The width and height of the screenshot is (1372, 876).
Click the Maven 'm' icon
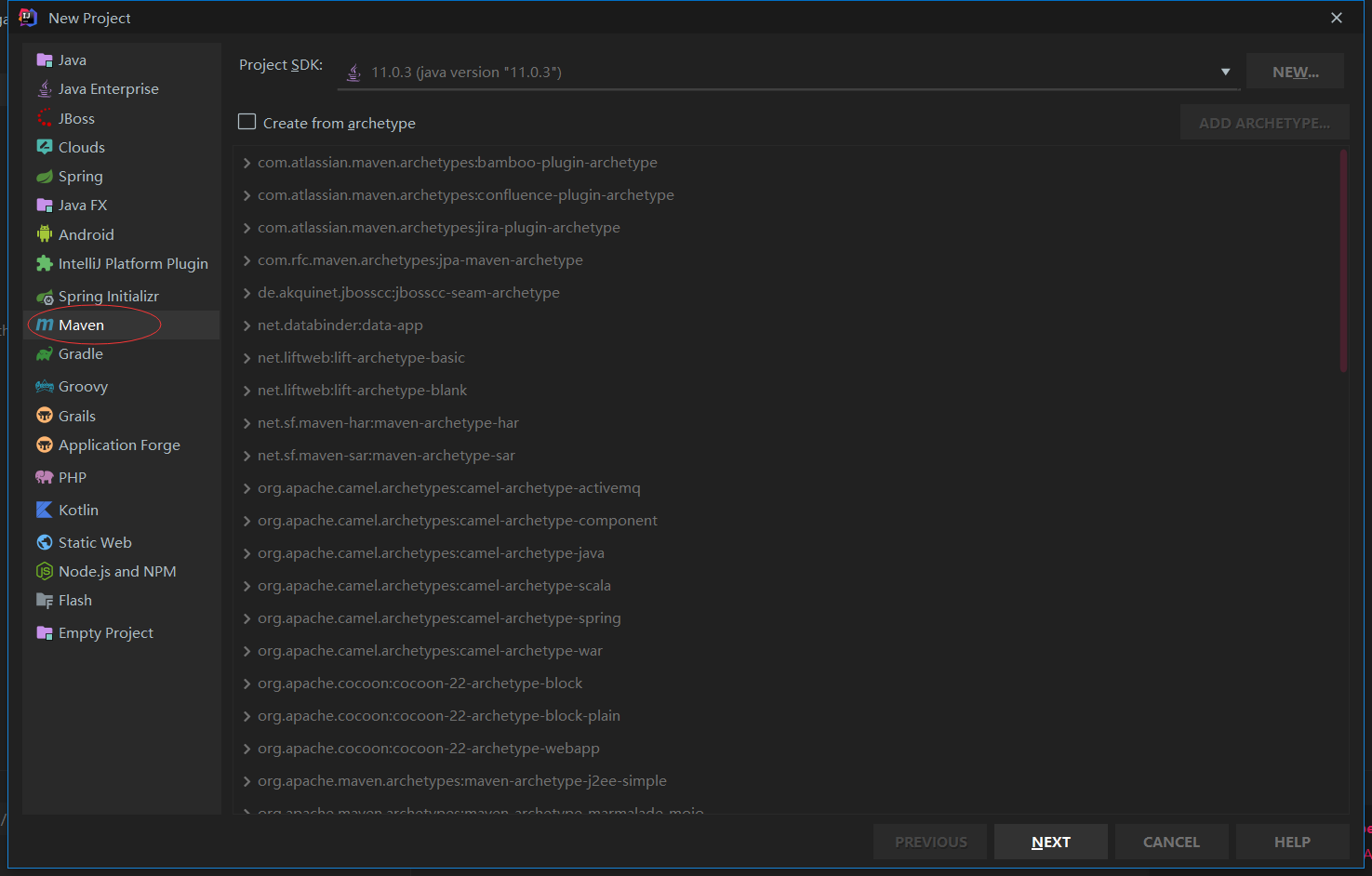click(44, 325)
